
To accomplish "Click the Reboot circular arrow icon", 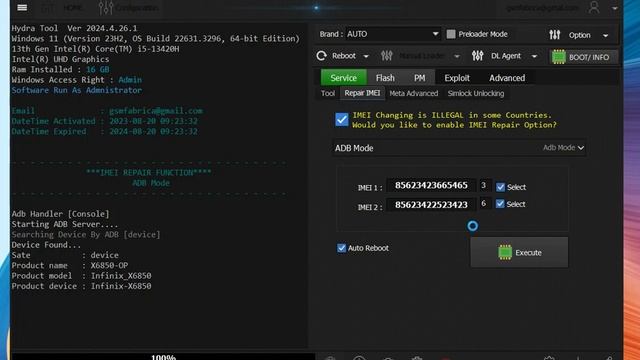I will point(322,56).
